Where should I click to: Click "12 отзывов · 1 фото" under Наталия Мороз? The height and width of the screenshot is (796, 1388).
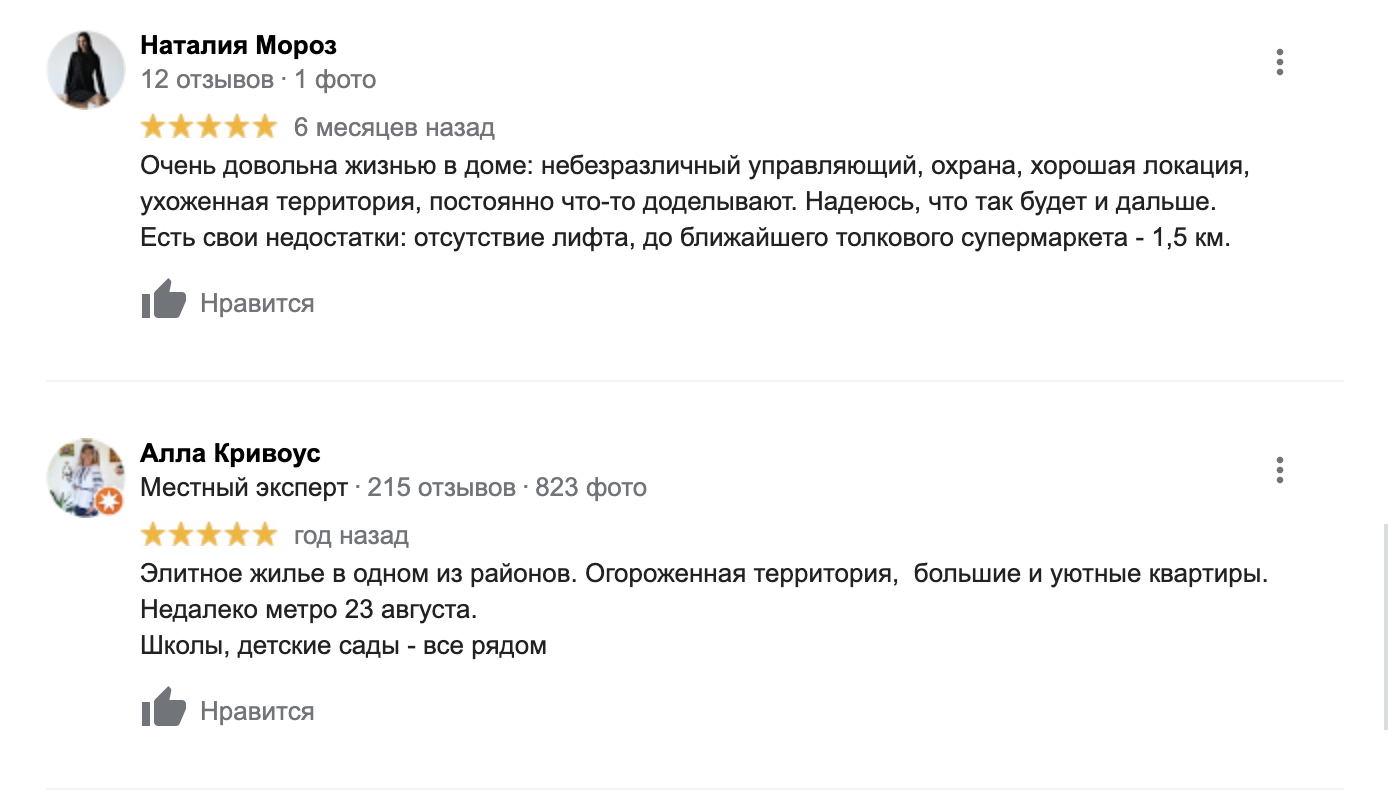(x=258, y=79)
